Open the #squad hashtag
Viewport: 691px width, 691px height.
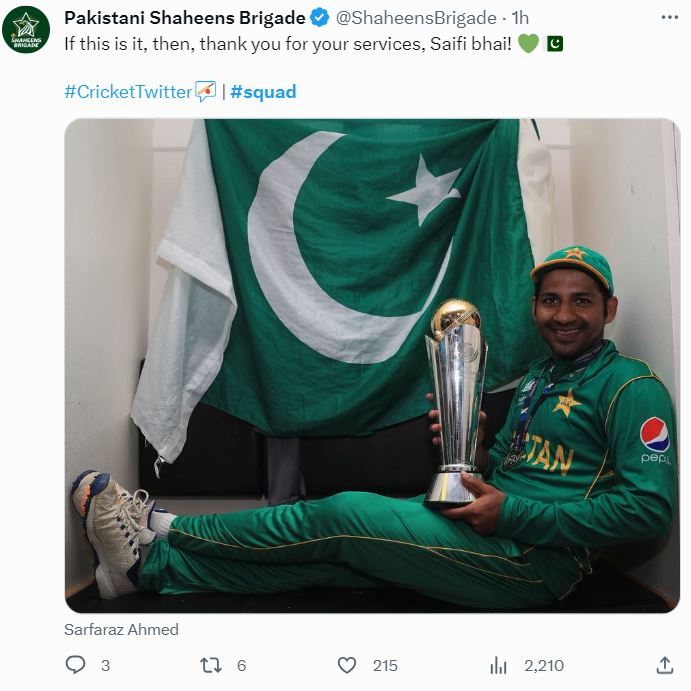[x=263, y=92]
